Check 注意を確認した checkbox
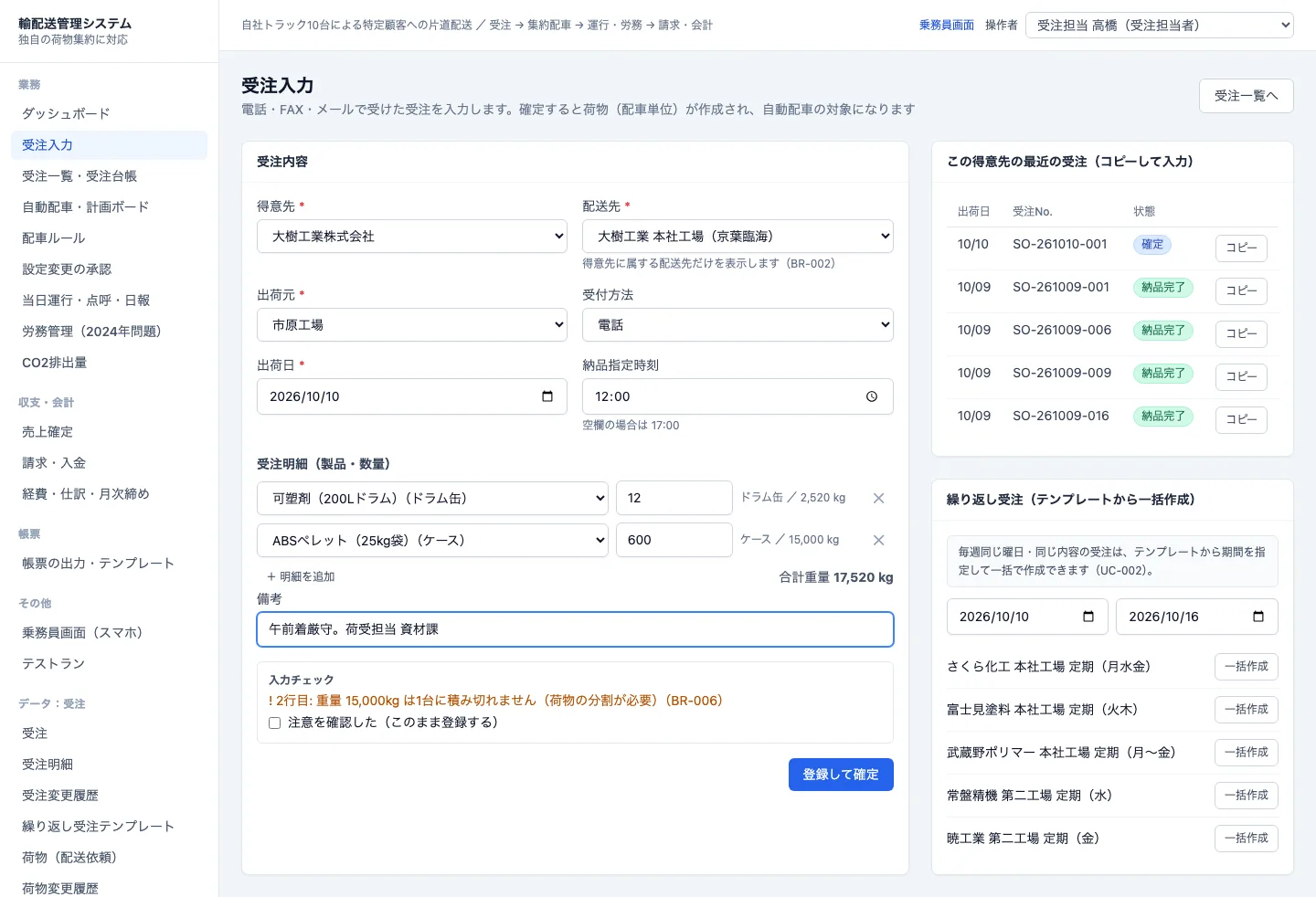The image size is (1316, 897). click(x=274, y=723)
